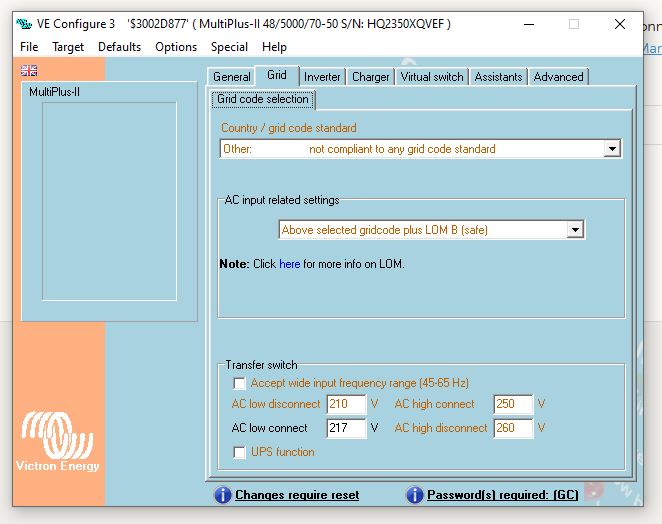Switch to the Charger tab
Screen dimensions: 662x524
coord(371,77)
